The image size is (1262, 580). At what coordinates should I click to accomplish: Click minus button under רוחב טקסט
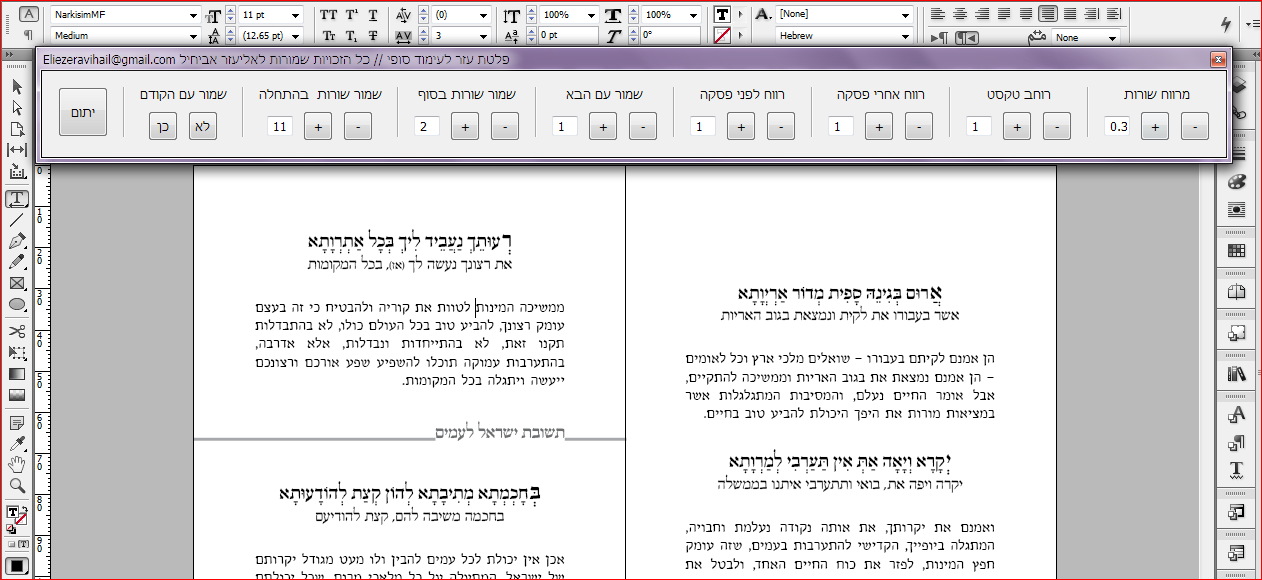1056,126
